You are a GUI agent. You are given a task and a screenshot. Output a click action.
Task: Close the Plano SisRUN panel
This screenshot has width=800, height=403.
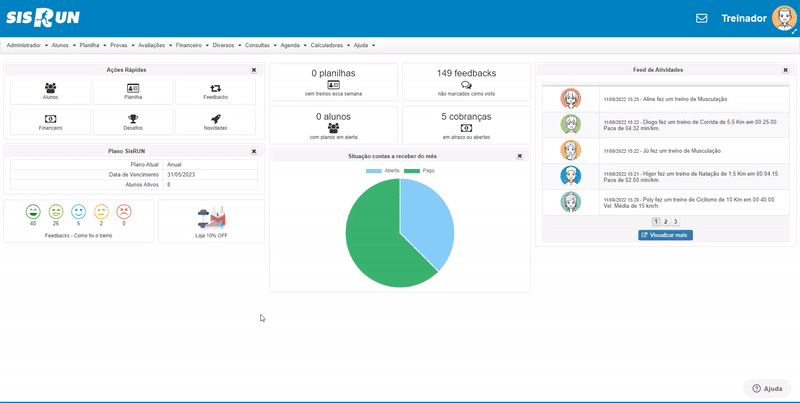(254, 152)
